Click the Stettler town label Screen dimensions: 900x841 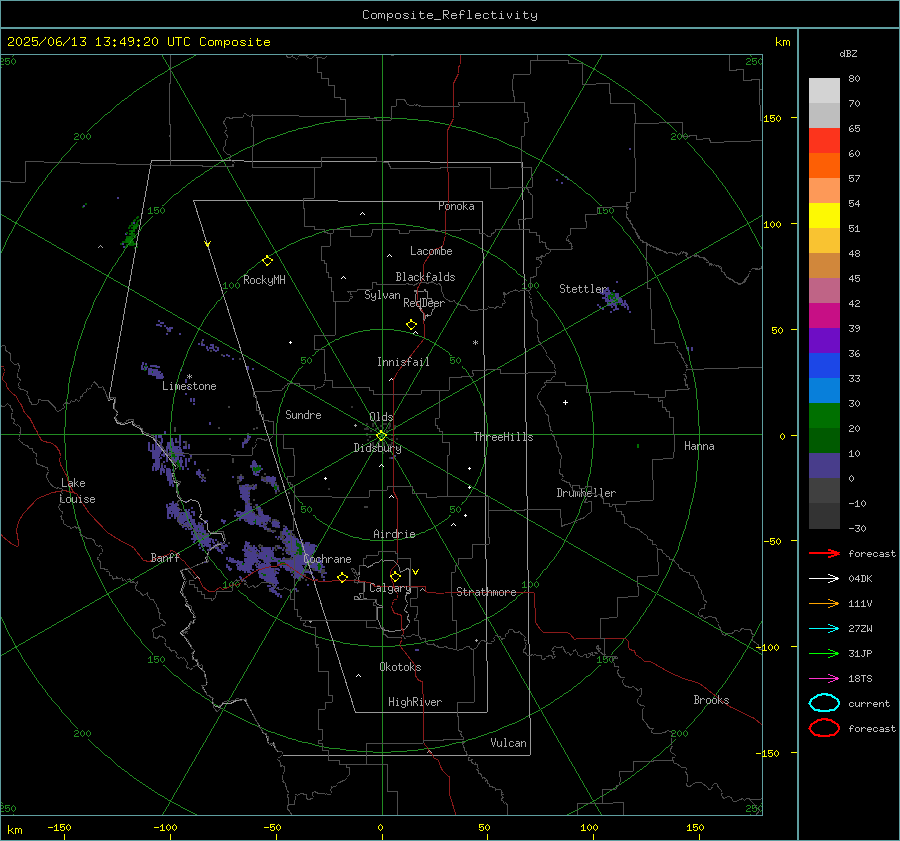(583, 289)
